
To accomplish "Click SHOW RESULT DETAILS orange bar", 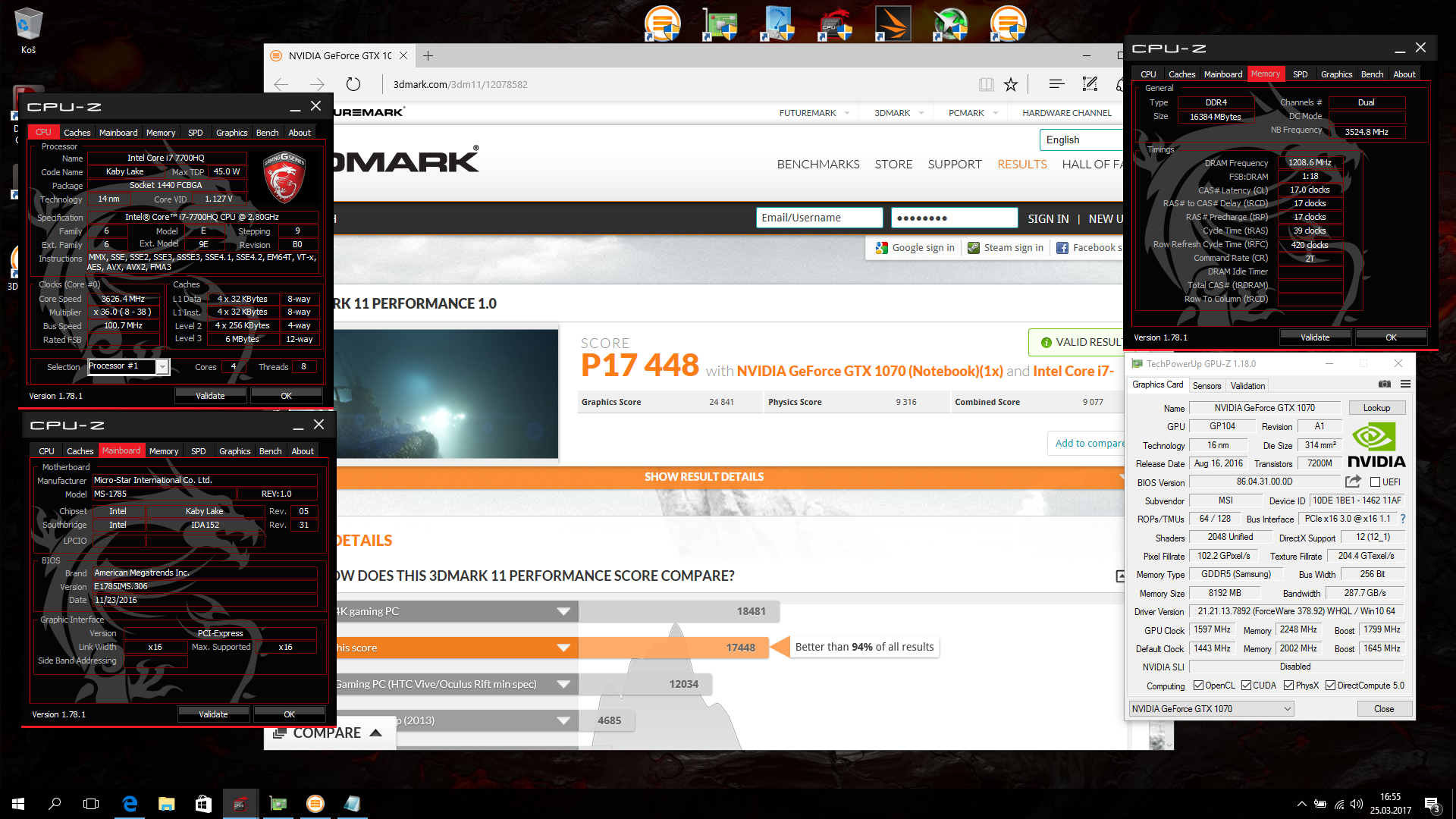I will tap(704, 477).
